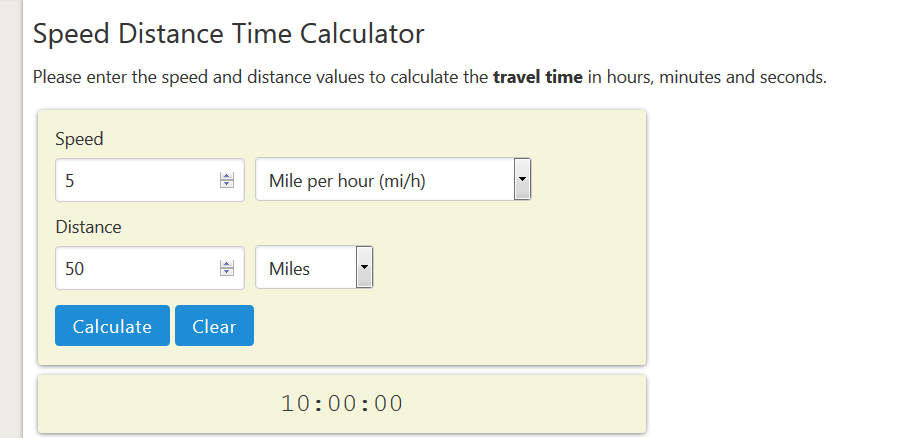Click the arrow button of Speed unit dropdown
This screenshot has width=914, height=438.
coord(521,181)
